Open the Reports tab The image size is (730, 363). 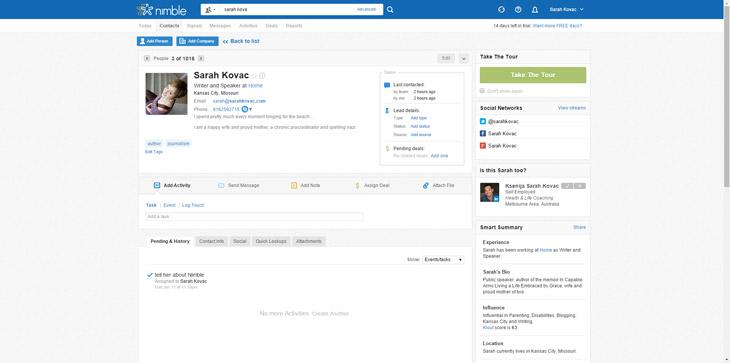tap(294, 26)
